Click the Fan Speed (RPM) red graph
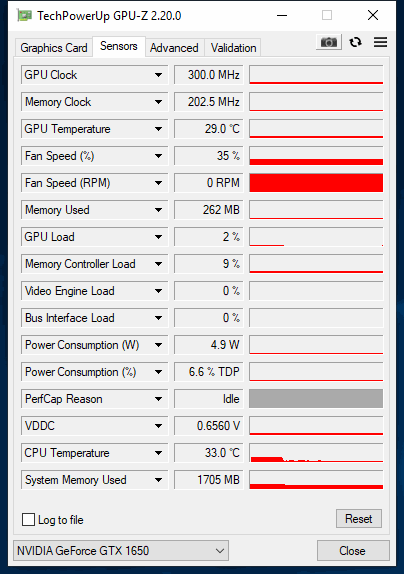The height and width of the screenshot is (574, 404). (x=316, y=183)
